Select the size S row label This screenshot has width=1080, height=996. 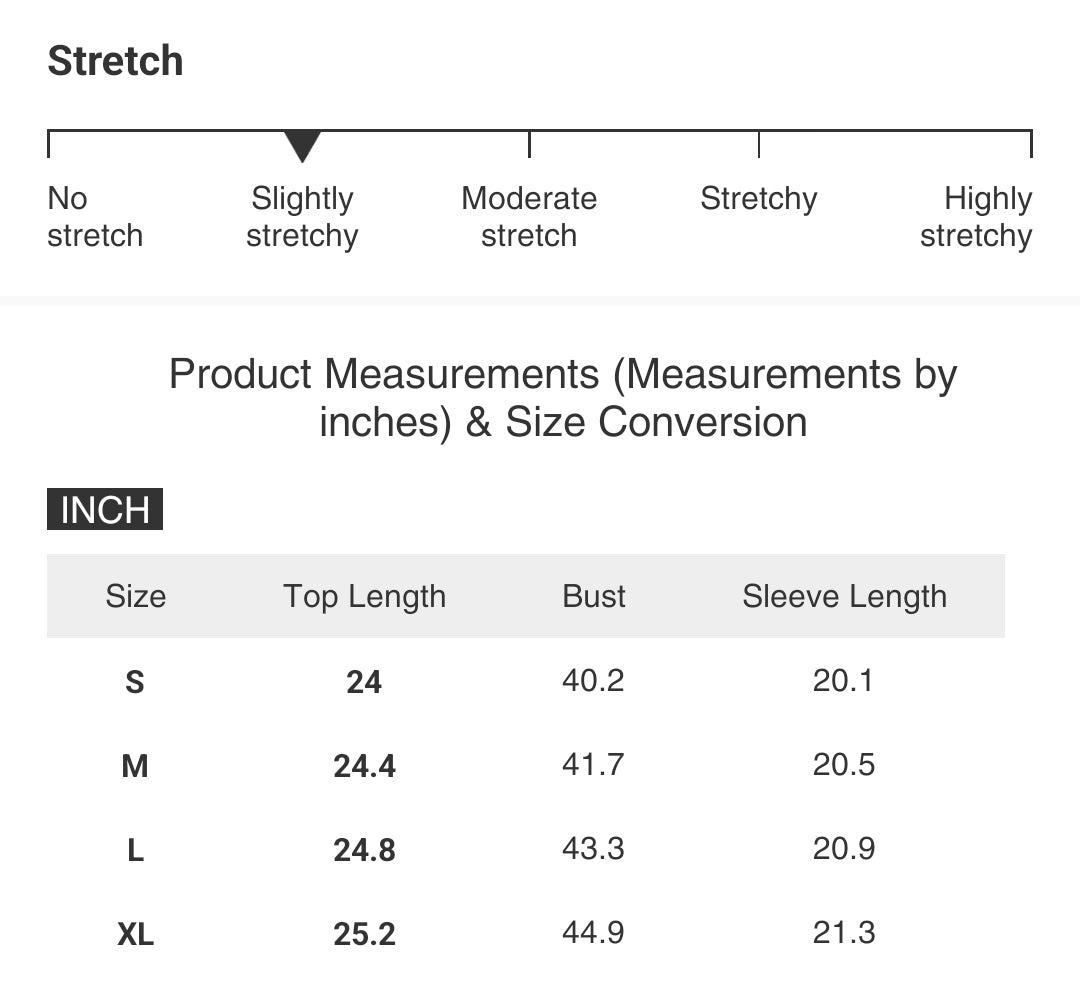(x=135, y=682)
